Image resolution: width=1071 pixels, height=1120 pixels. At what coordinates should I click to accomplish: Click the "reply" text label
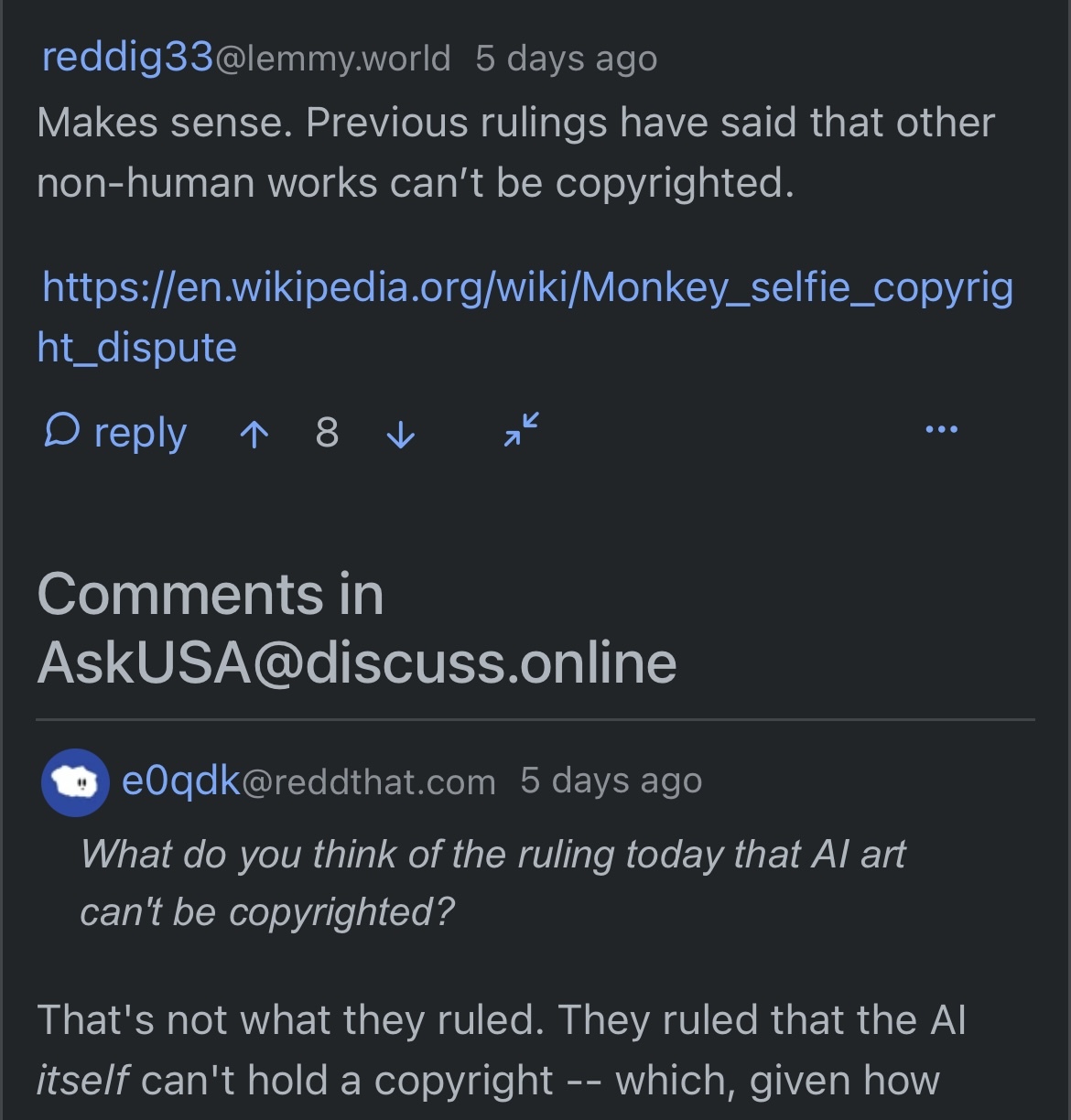[x=140, y=433]
